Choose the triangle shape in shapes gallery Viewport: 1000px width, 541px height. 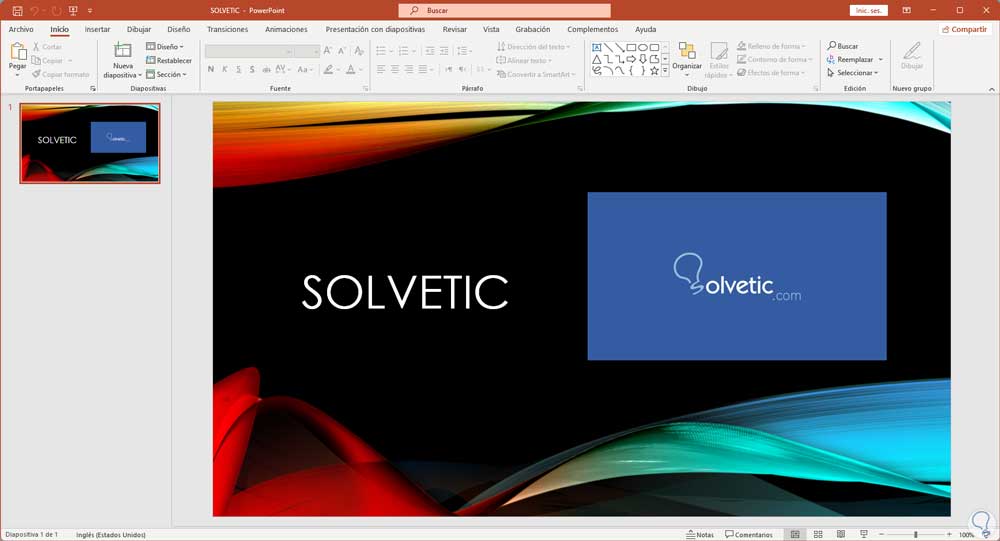tap(596, 59)
